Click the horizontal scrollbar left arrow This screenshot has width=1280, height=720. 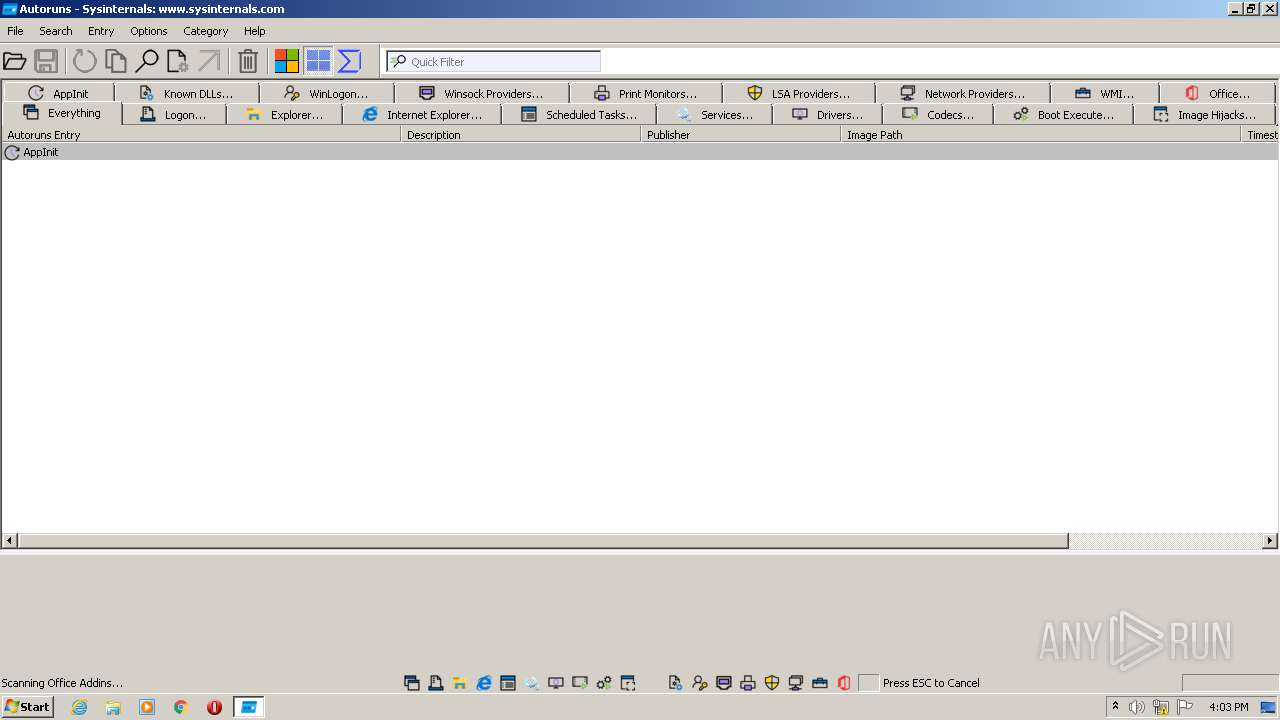pyautogui.click(x=10, y=541)
